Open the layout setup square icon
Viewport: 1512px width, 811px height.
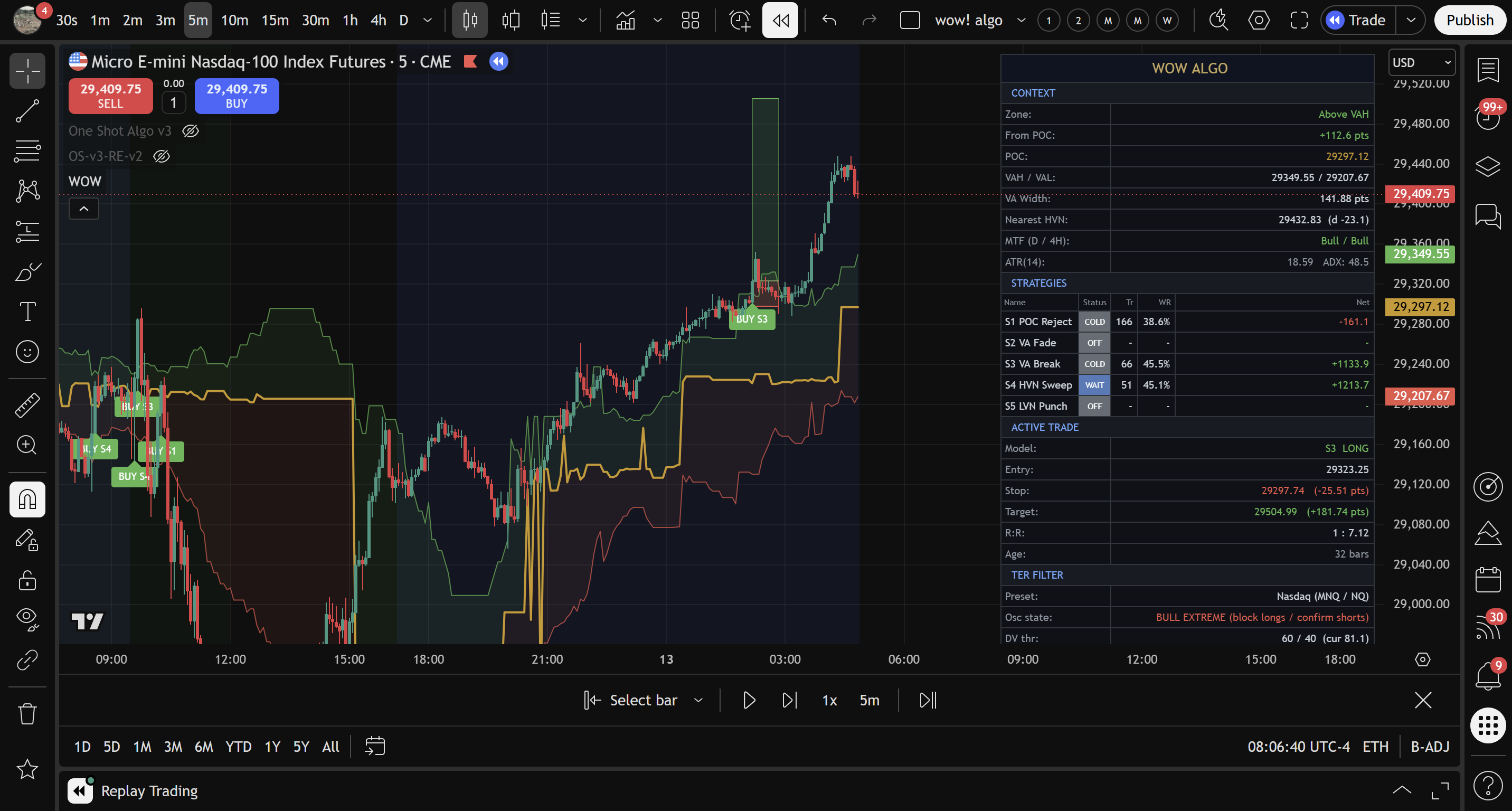(910, 20)
